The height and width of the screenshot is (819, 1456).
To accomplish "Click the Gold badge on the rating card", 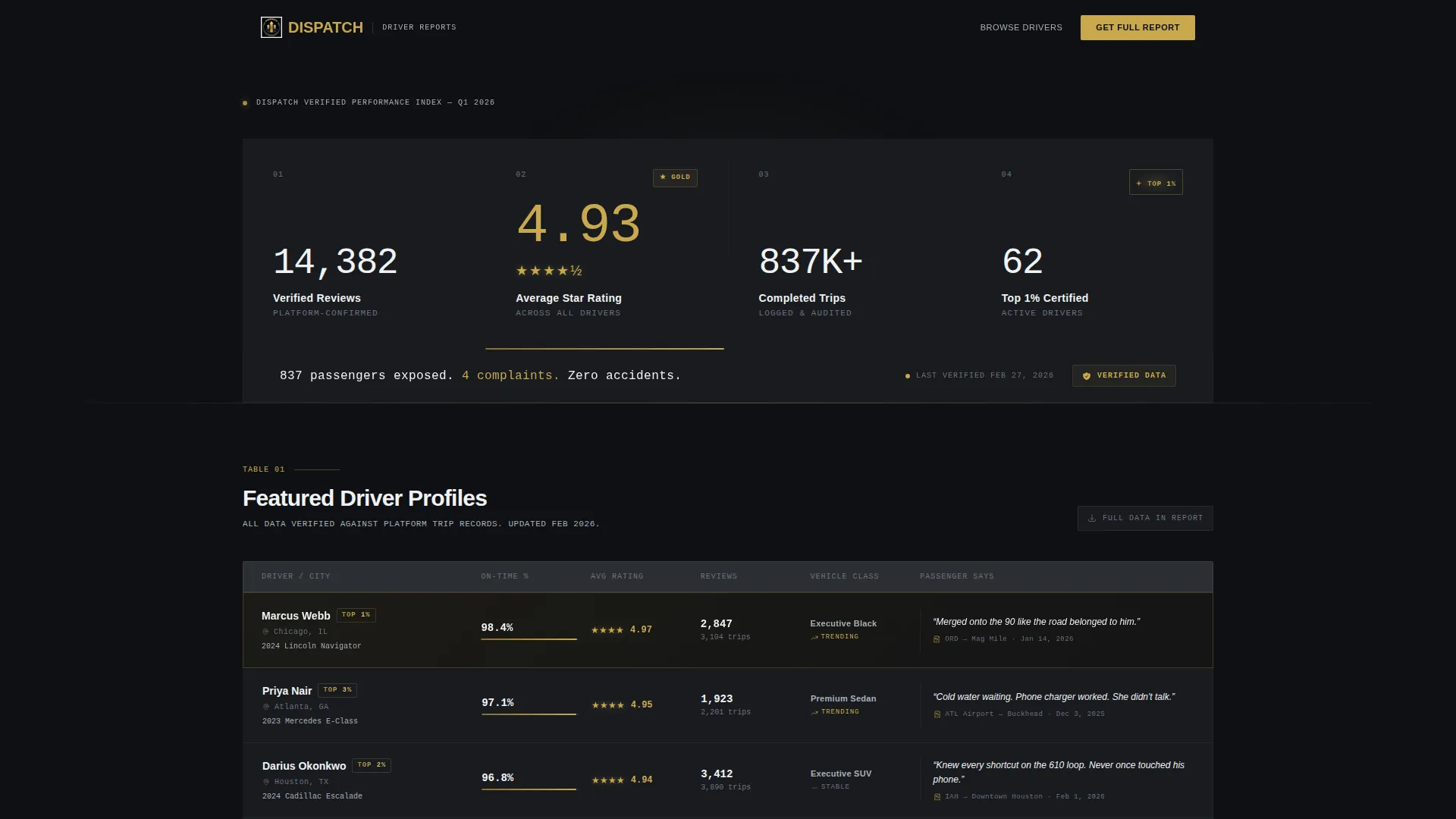I will [x=675, y=177].
